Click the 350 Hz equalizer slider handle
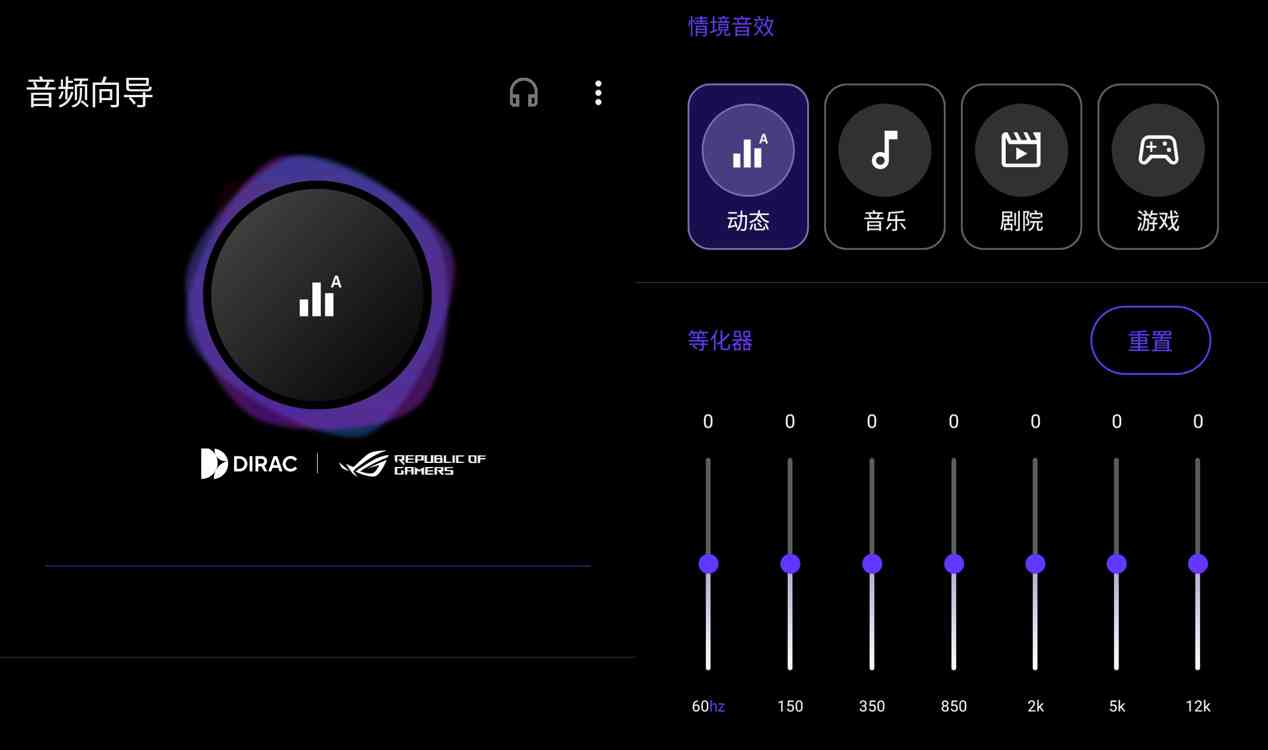 pos(872,564)
